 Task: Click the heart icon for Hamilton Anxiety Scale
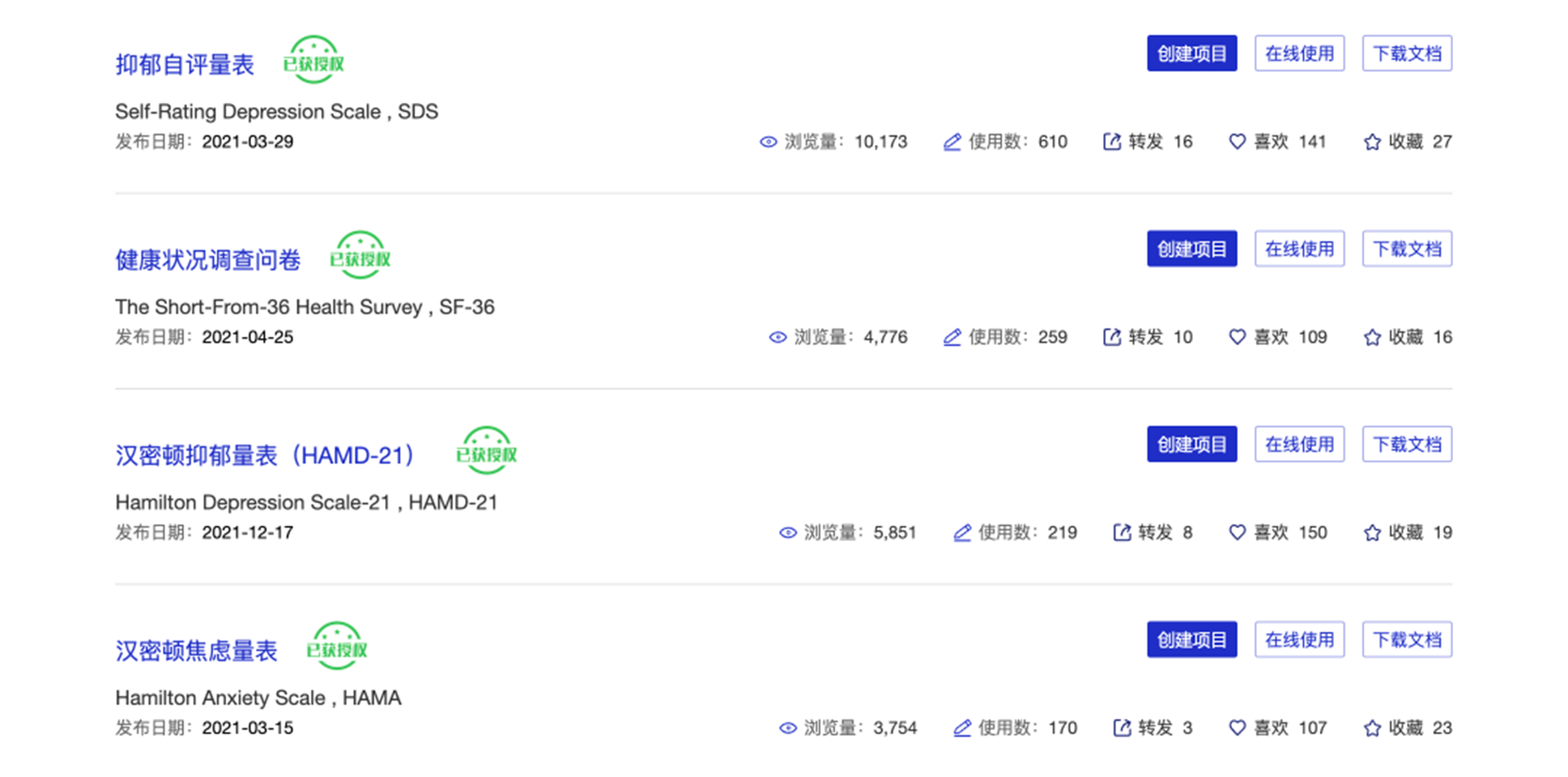1237,727
